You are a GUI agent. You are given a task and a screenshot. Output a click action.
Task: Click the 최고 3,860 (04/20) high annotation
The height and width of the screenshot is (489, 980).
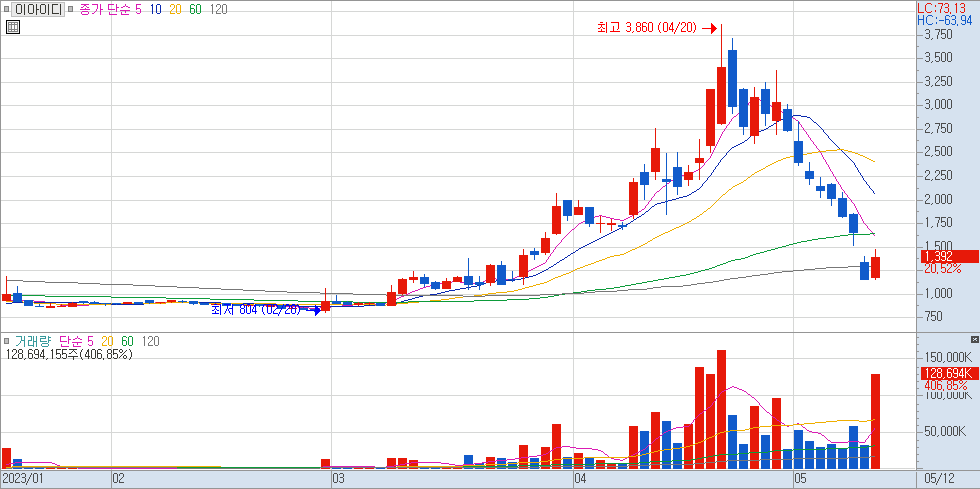coord(647,28)
